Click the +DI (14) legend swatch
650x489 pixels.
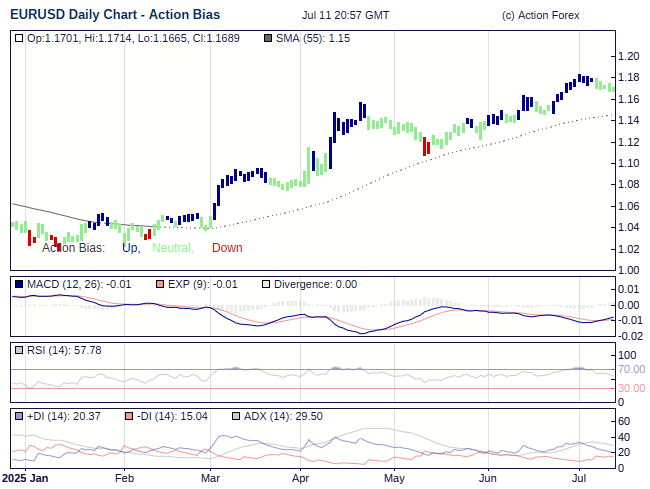point(19,415)
